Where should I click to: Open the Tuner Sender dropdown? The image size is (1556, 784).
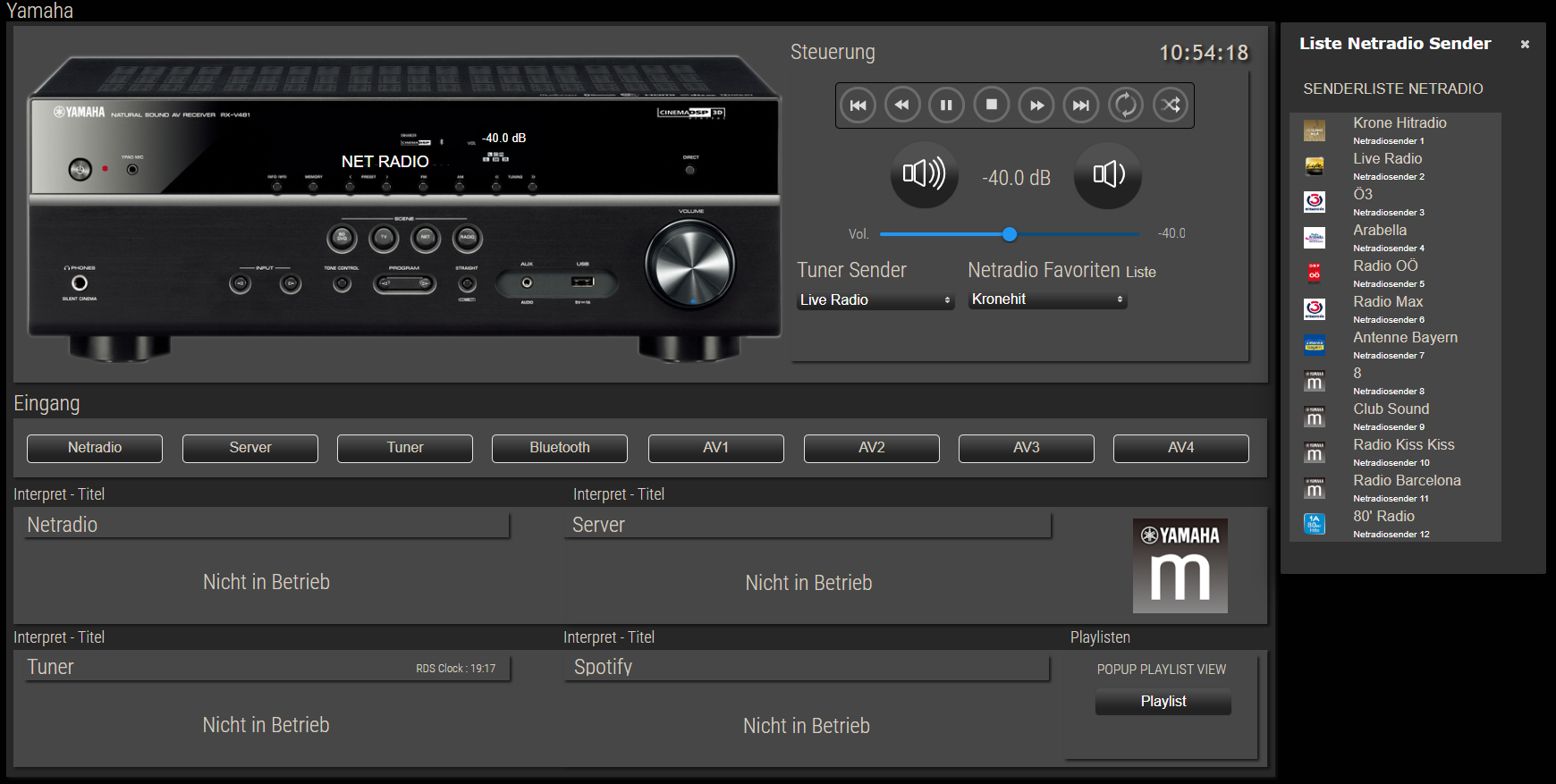(x=875, y=300)
